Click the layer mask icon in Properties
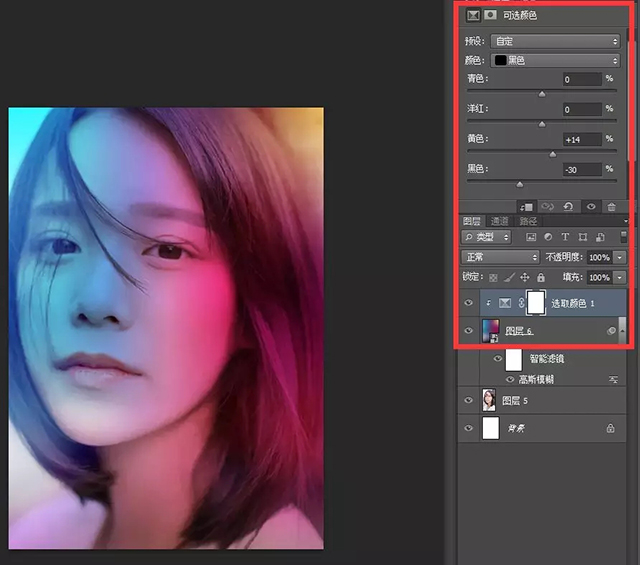This screenshot has width=640, height=565. tap(490, 16)
